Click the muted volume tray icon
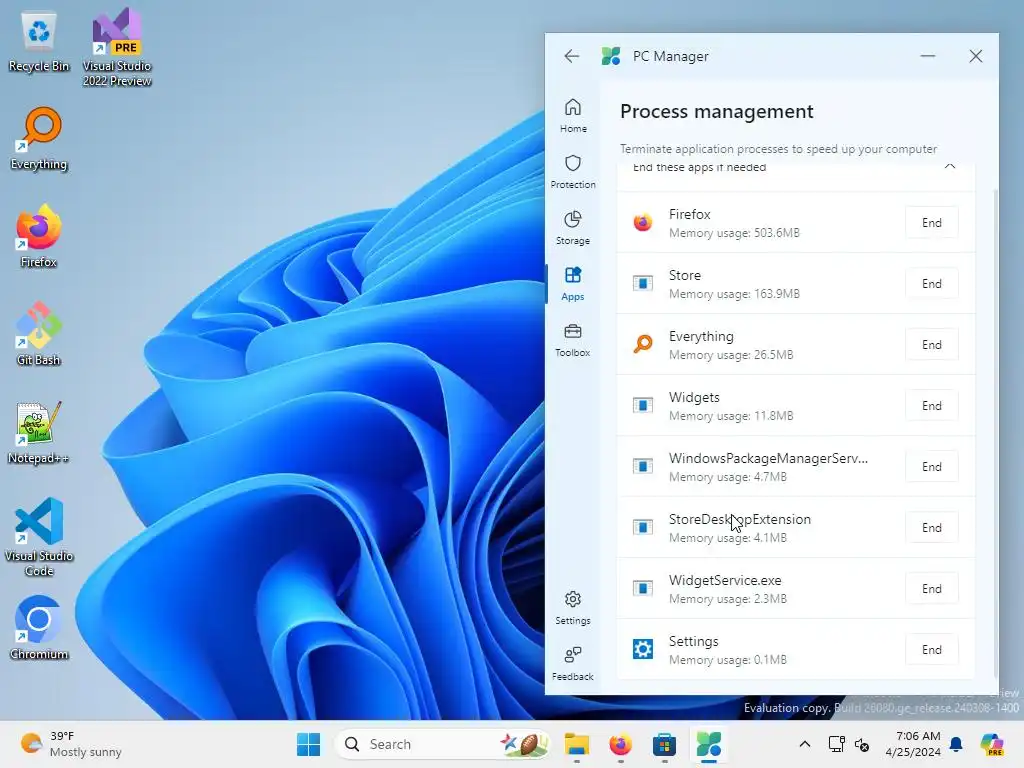 point(862,744)
